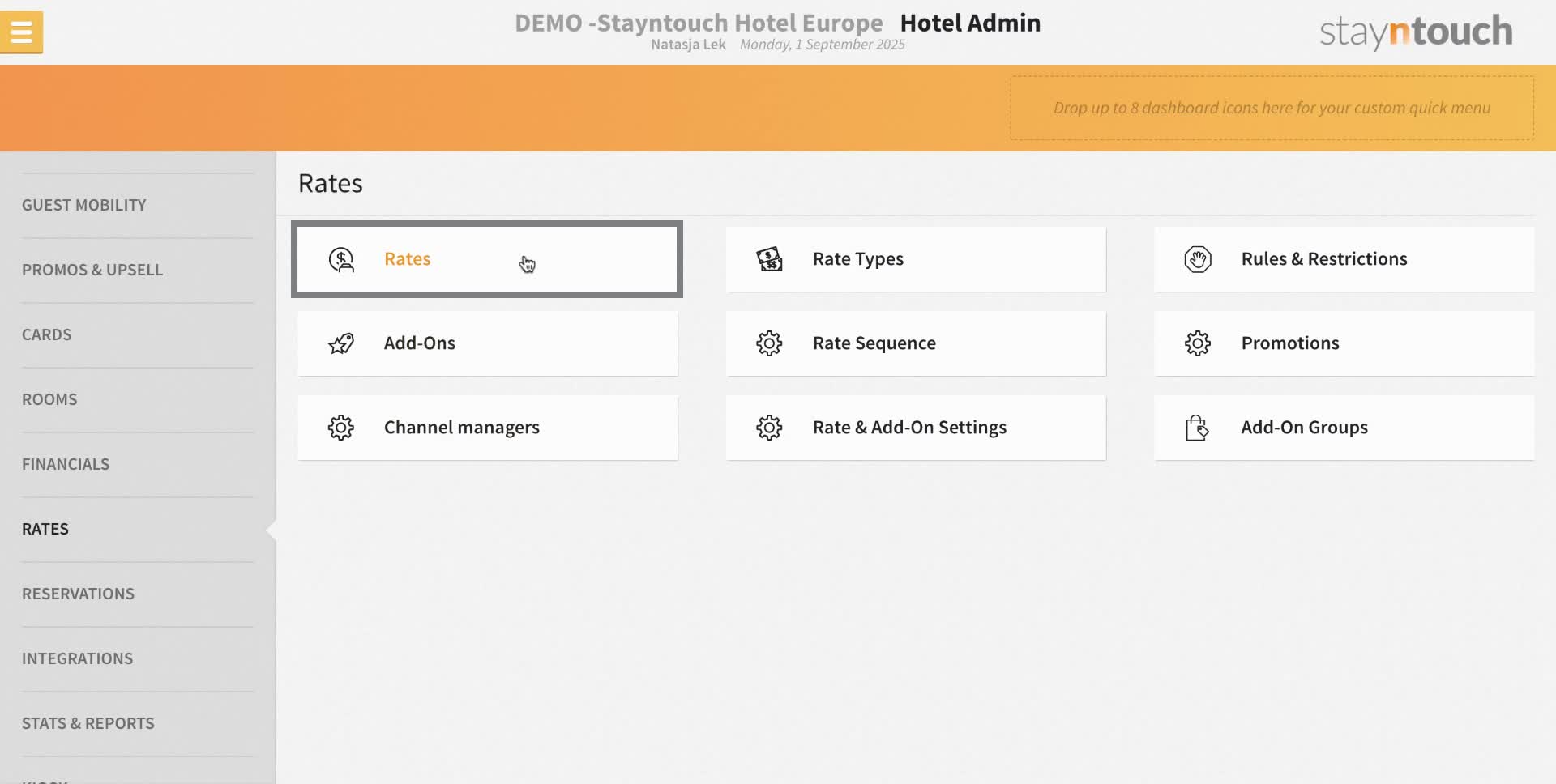Open the Add-Ons tile label
The image size is (1556, 784).
(x=420, y=343)
